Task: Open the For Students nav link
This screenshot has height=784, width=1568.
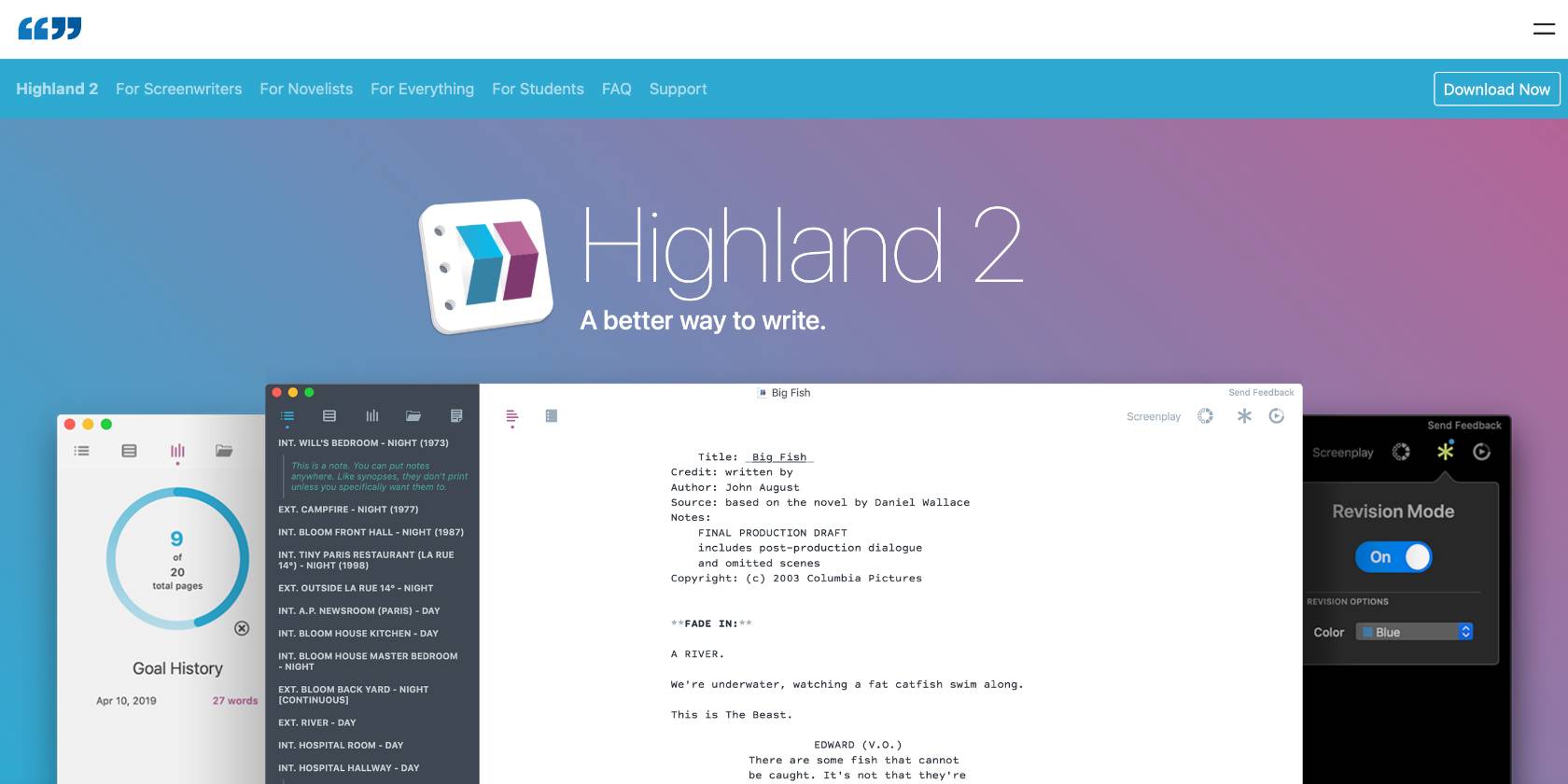Action: (538, 89)
